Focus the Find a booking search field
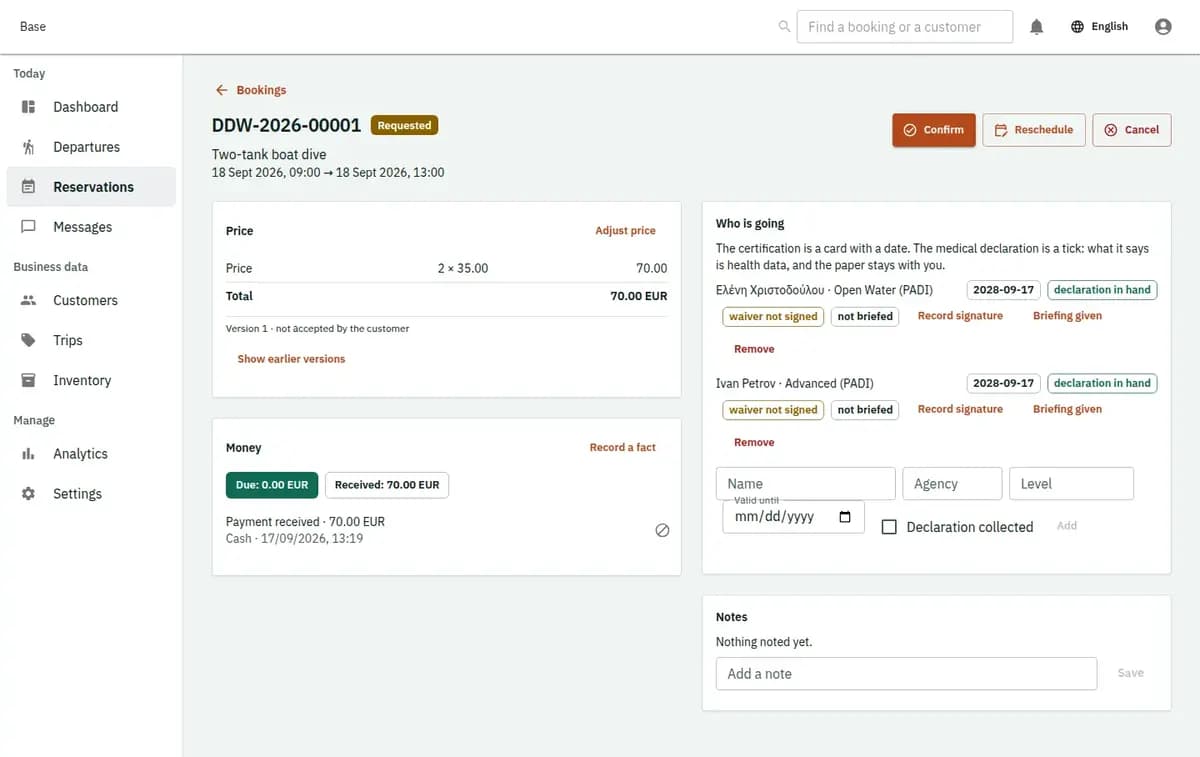 tap(905, 27)
